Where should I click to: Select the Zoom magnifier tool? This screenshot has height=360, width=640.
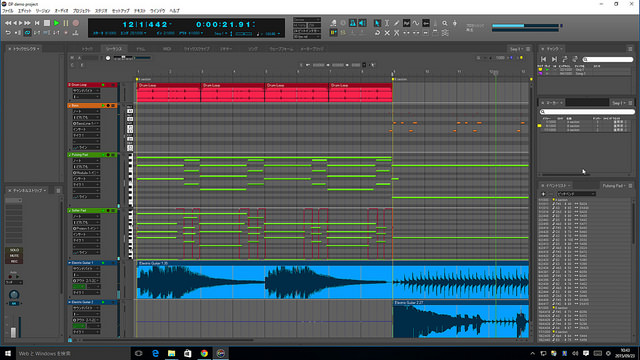pyautogui.click(x=444, y=23)
